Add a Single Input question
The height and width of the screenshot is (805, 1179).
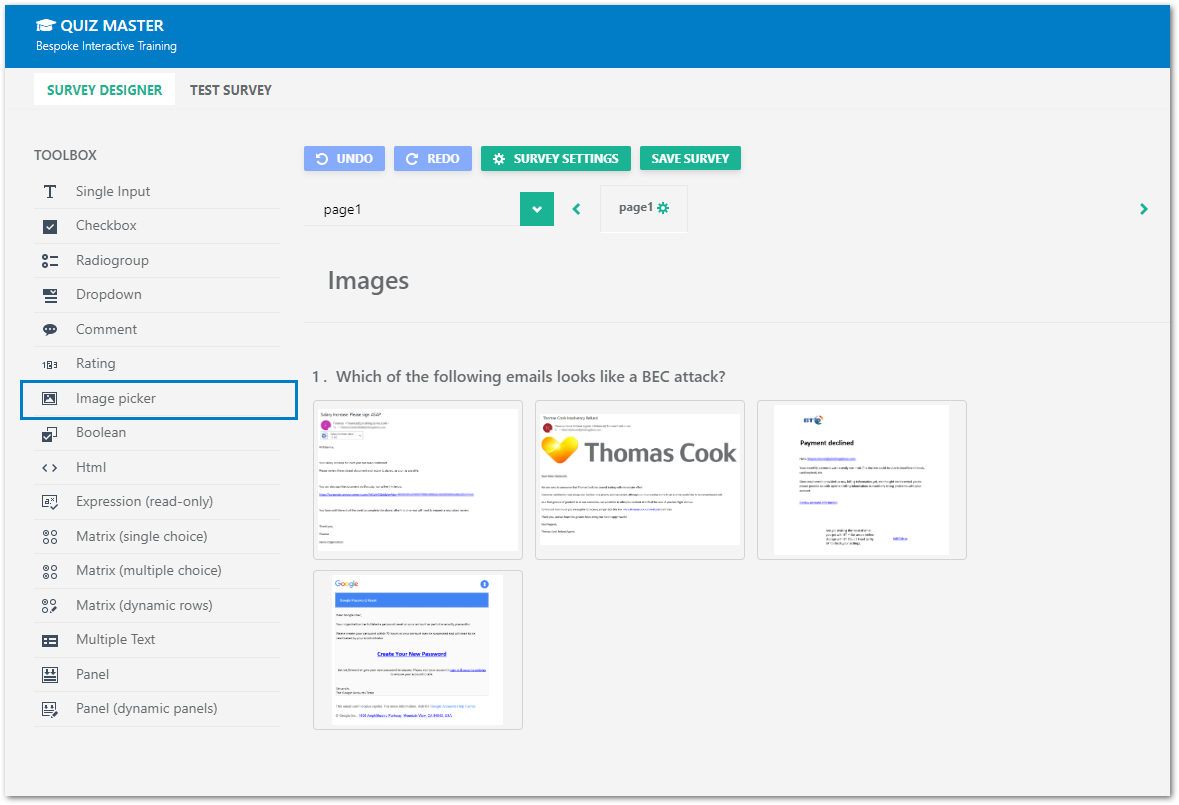click(x=157, y=192)
